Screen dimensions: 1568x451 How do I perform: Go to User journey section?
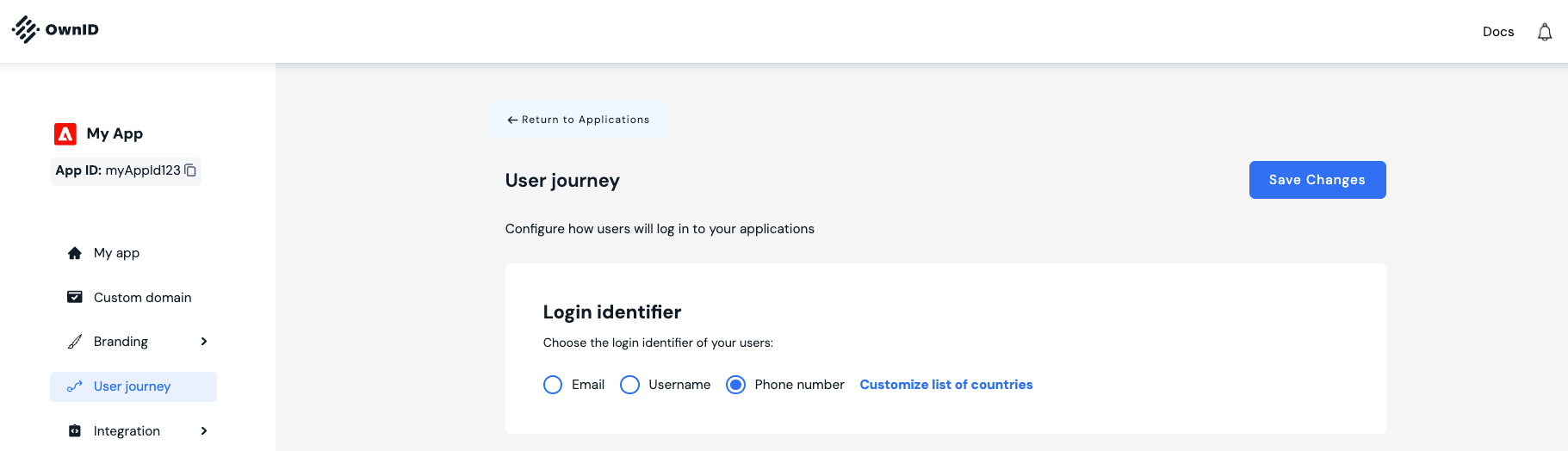[133, 386]
